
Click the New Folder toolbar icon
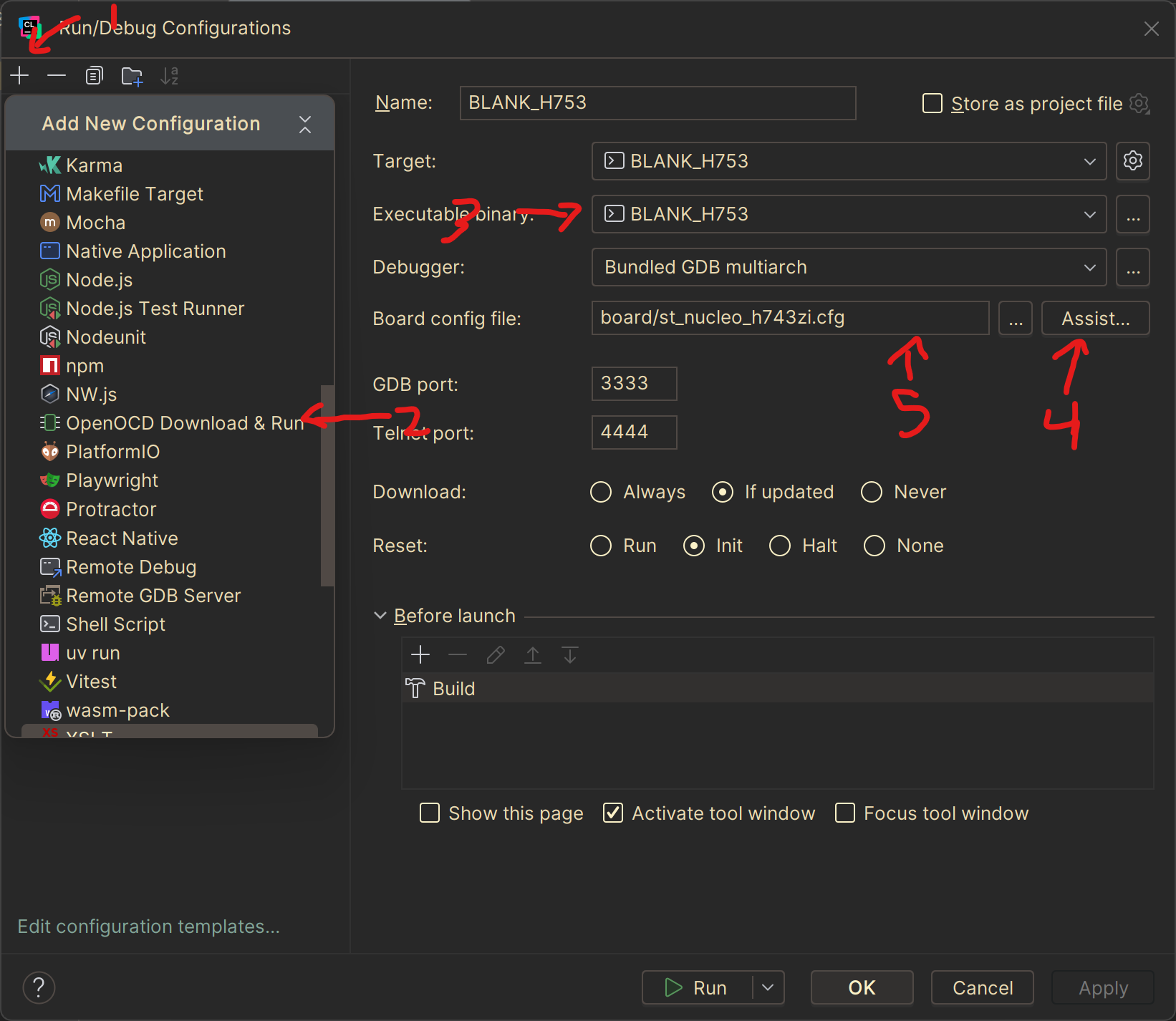point(132,76)
